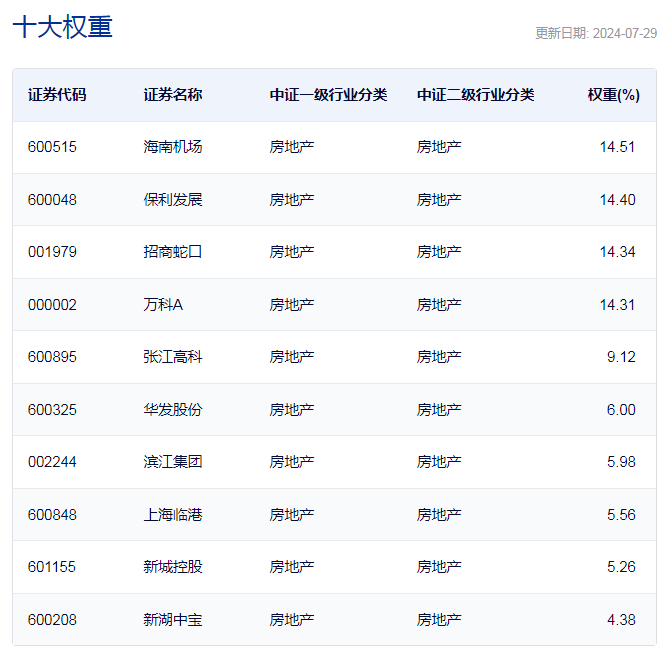
Task: Click the 中证二级行业分类 column header
Action: pos(475,95)
